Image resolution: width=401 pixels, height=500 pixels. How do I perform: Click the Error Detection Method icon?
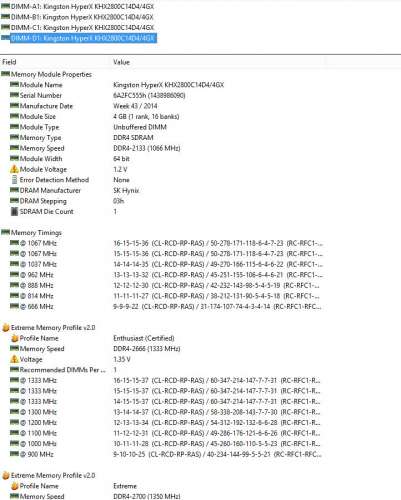click(x=14, y=180)
